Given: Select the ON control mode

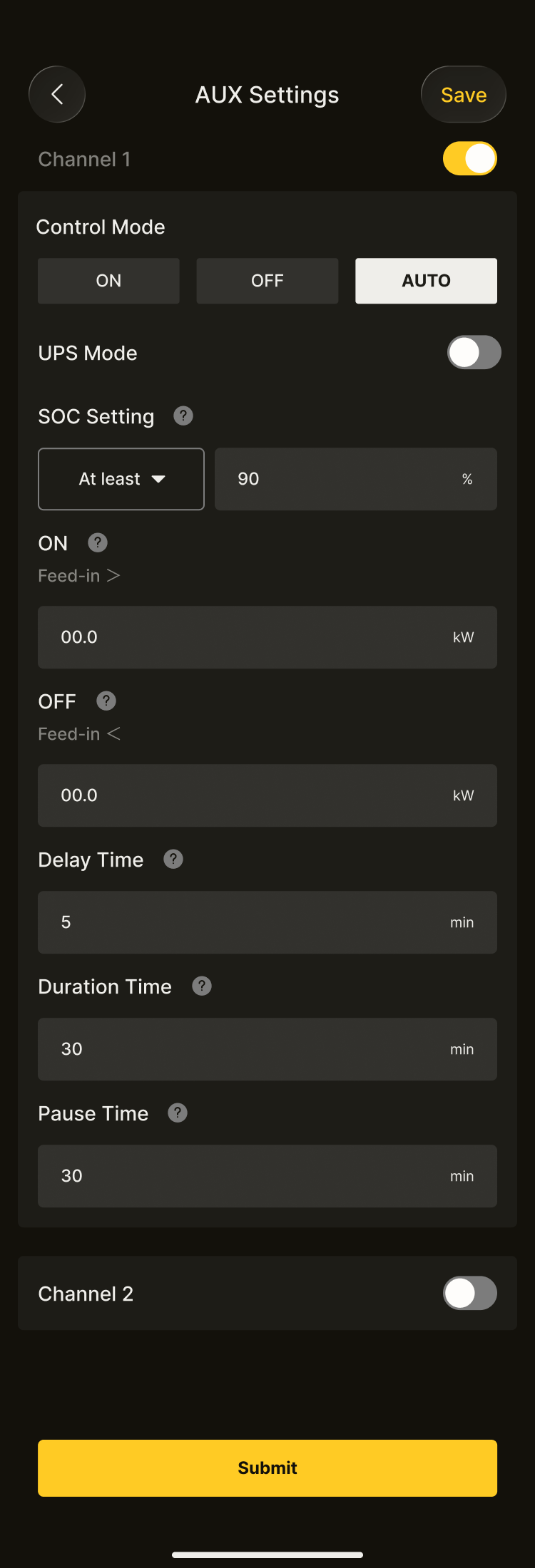Looking at the screenshot, I should [x=108, y=281].
